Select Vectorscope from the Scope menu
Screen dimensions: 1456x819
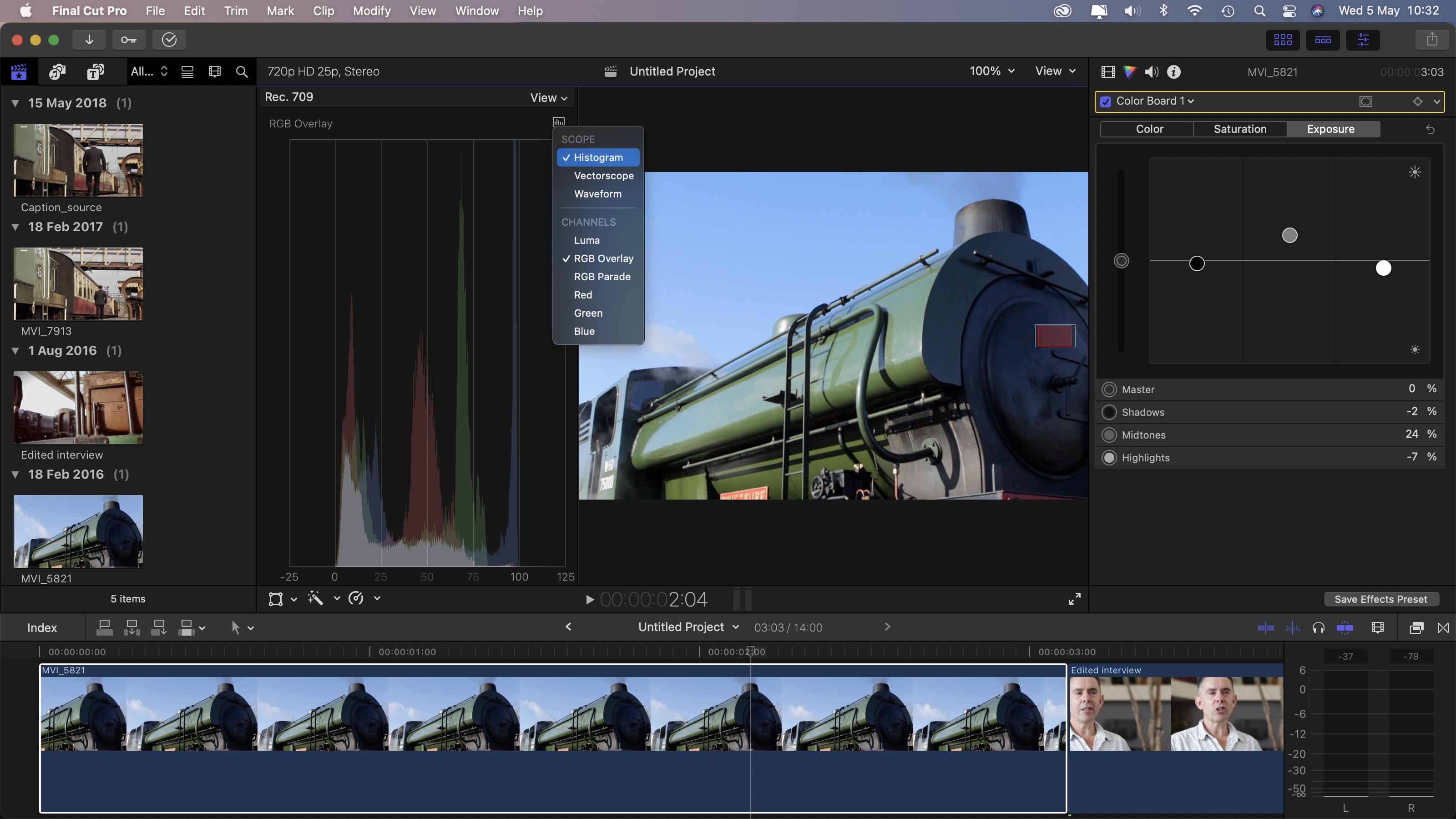[604, 175]
